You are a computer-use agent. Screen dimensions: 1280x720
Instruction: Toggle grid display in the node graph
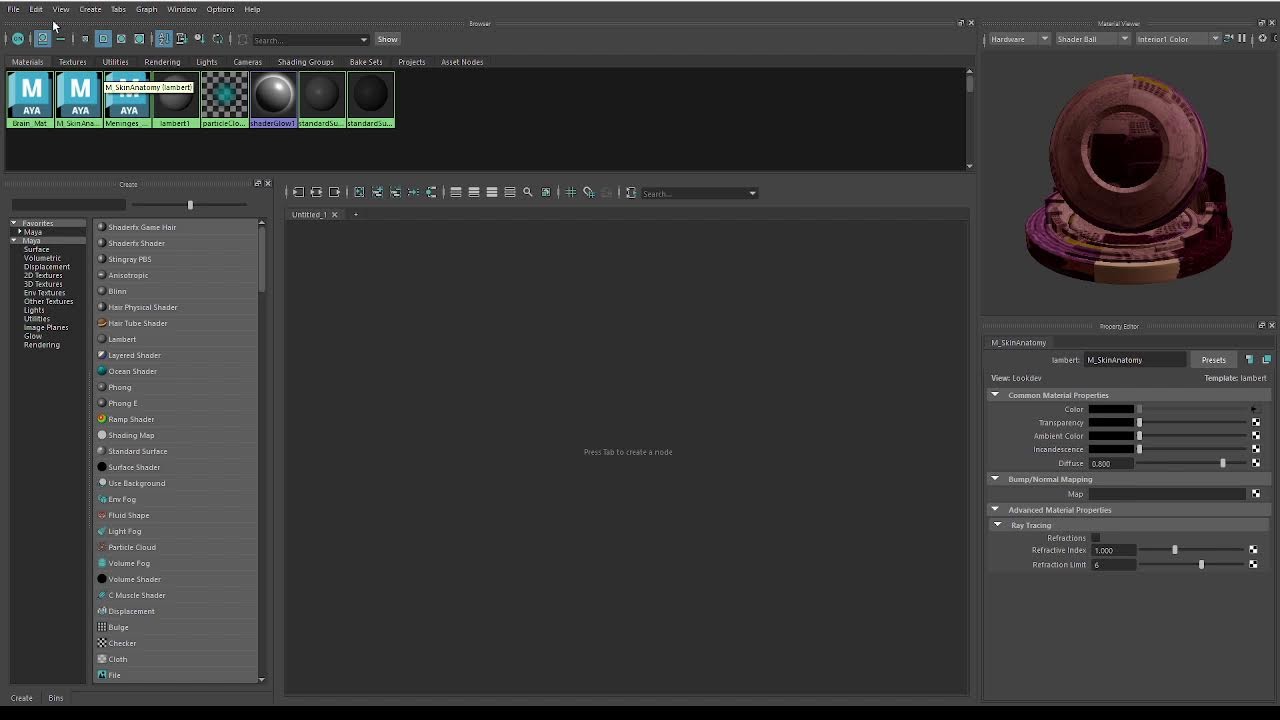click(571, 192)
